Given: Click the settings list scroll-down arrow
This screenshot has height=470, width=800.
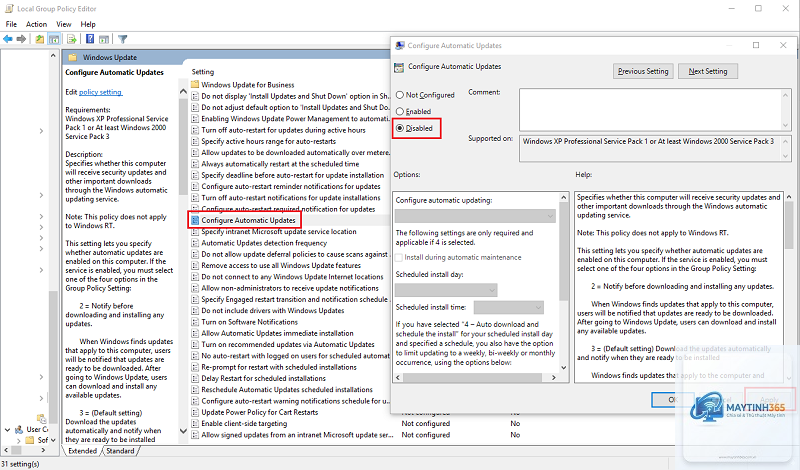Looking at the screenshot, I should [x=183, y=431].
